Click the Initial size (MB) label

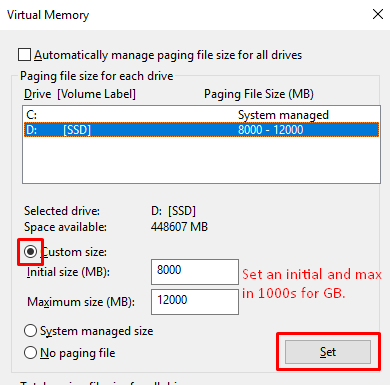click(68, 272)
